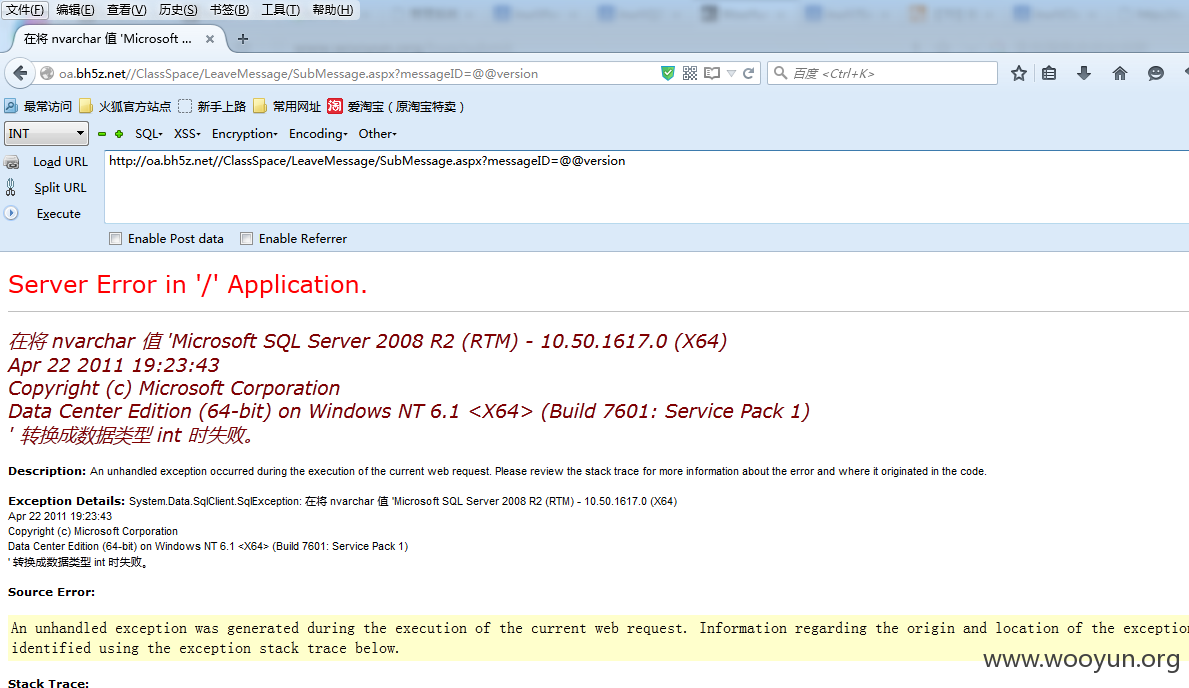Click Split URL button
1189x688 pixels.
point(60,187)
